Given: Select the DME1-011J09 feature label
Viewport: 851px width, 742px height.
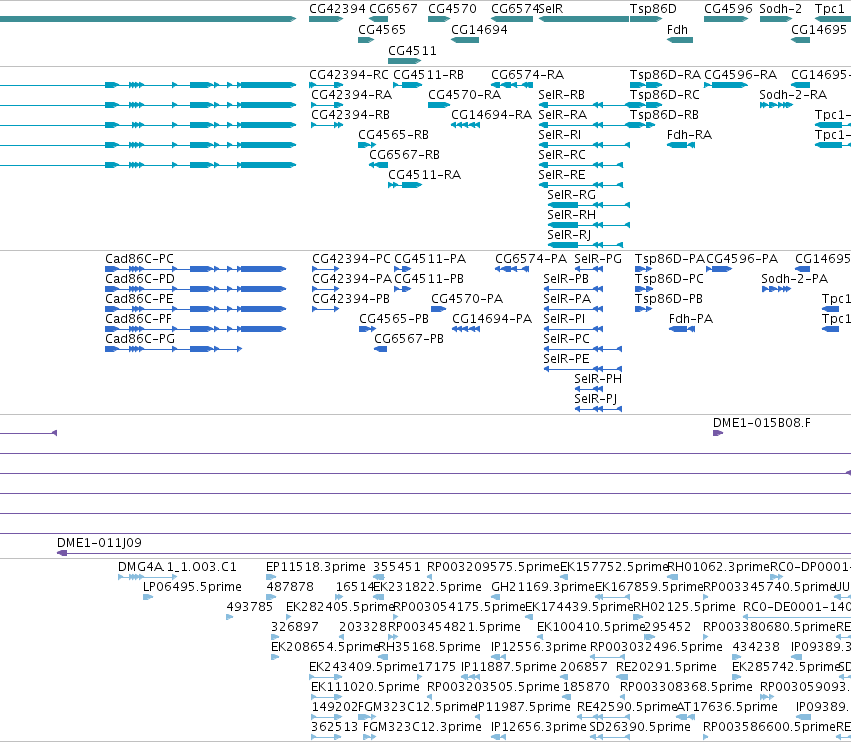Looking at the screenshot, I should (99, 543).
